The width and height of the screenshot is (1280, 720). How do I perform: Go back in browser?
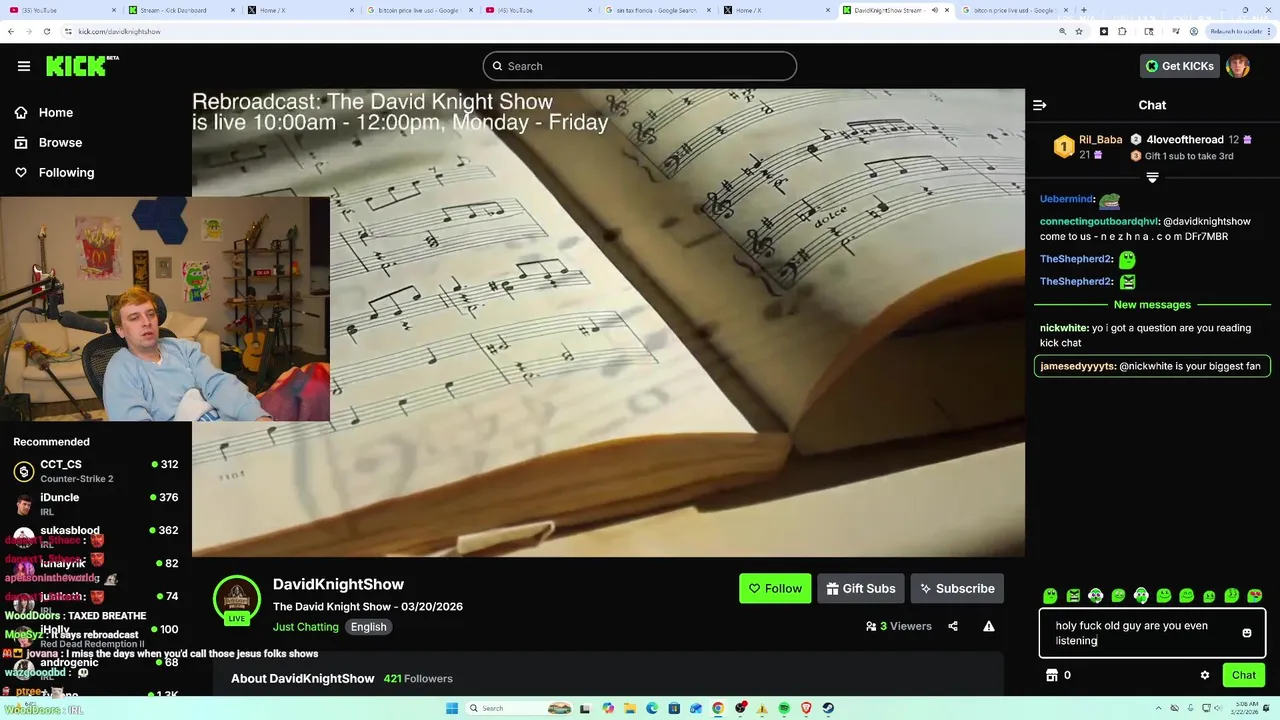pos(11,31)
